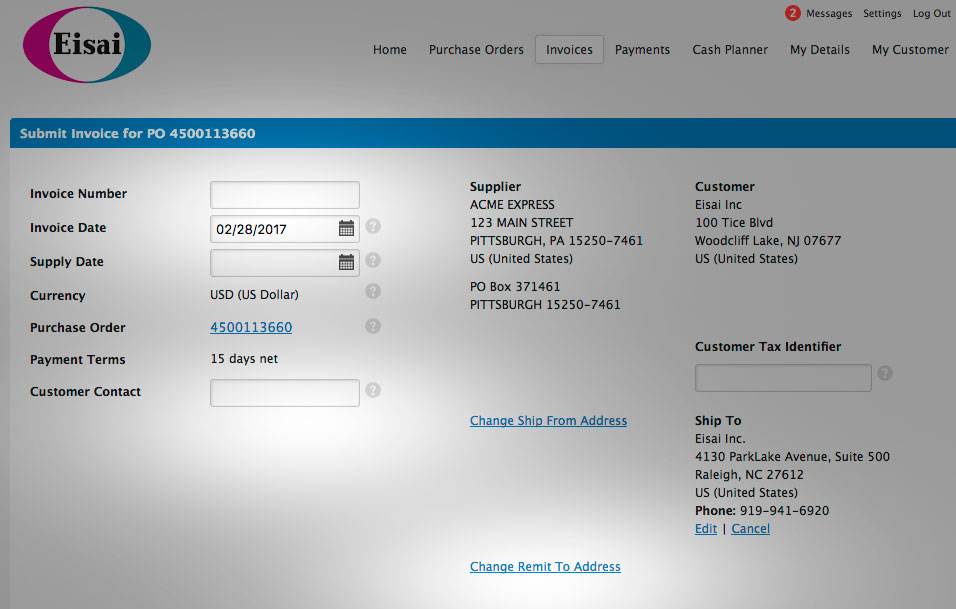Focus the empty Supply Date field
This screenshot has height=609, width=956.
[285, 263]
